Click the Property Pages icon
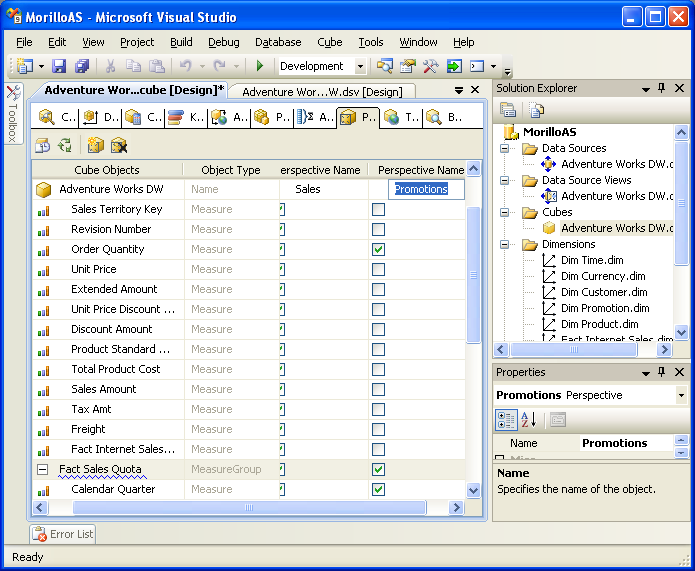The image size is (695, 571). [x=558, y=419]
